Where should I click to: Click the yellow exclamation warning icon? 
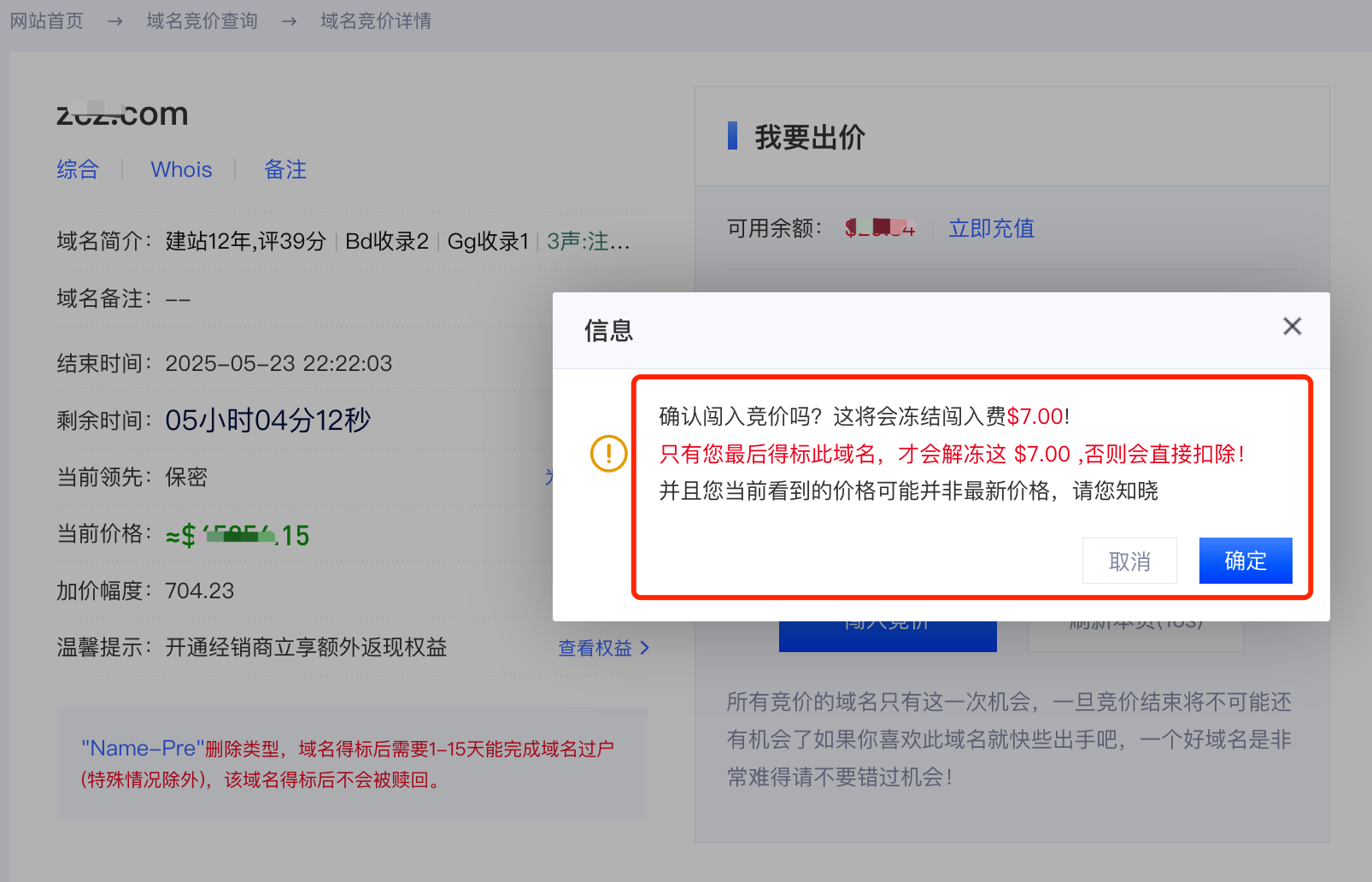click(609, 453)
